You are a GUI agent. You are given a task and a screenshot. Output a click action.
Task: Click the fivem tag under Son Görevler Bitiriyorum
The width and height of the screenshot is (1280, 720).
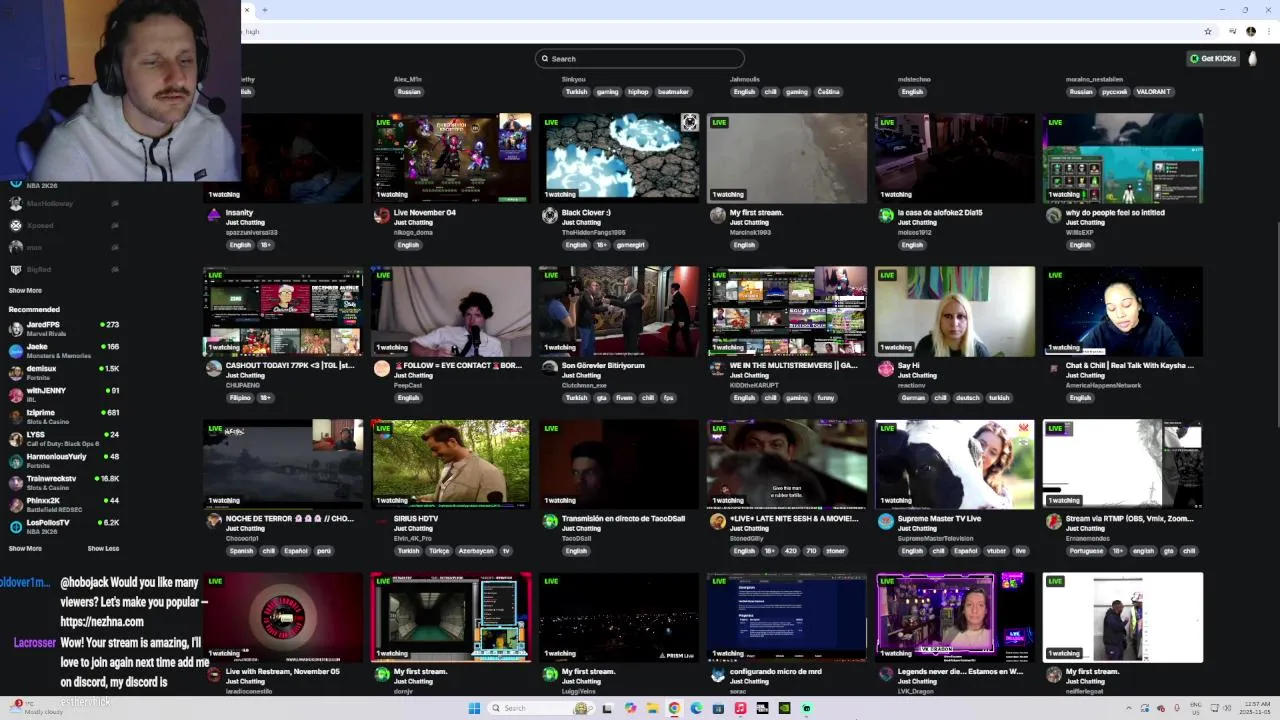click(625, 398)
